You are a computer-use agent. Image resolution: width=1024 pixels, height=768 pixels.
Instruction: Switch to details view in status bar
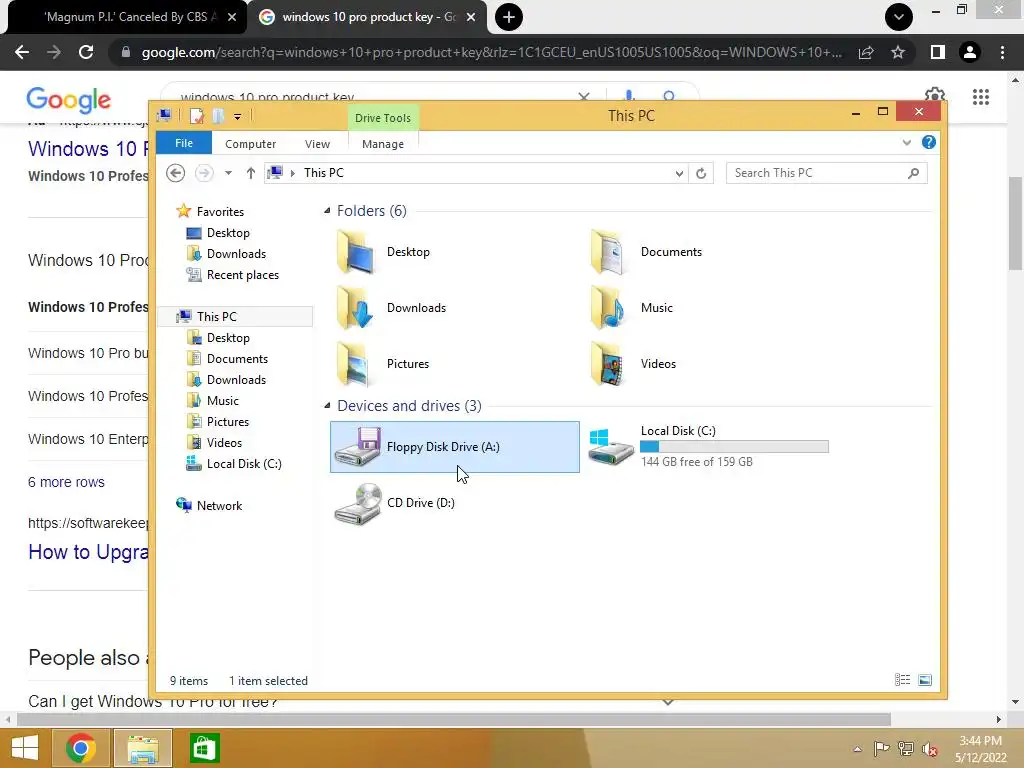point(903,680)
